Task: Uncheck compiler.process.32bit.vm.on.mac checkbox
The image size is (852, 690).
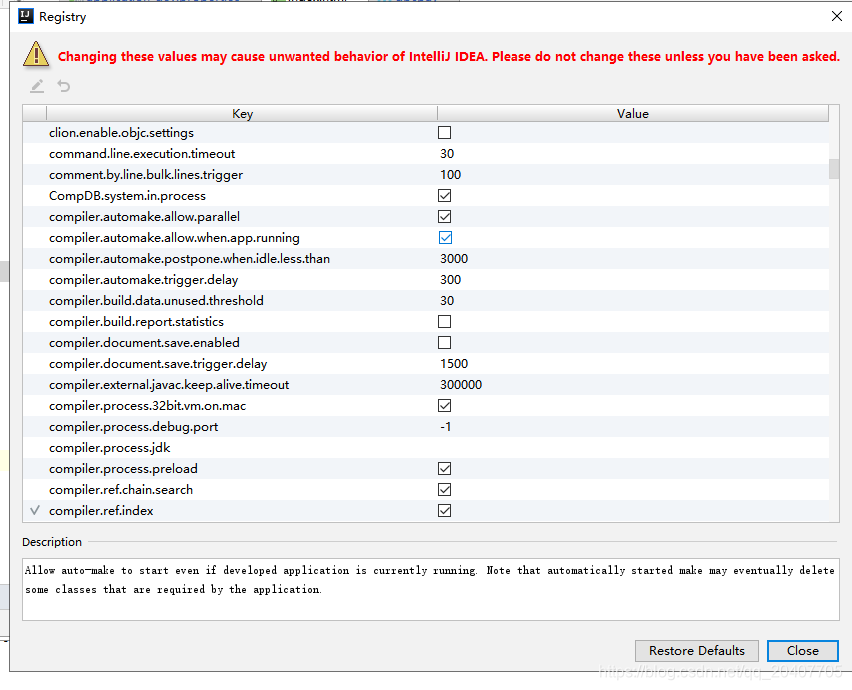Action: 444,406
